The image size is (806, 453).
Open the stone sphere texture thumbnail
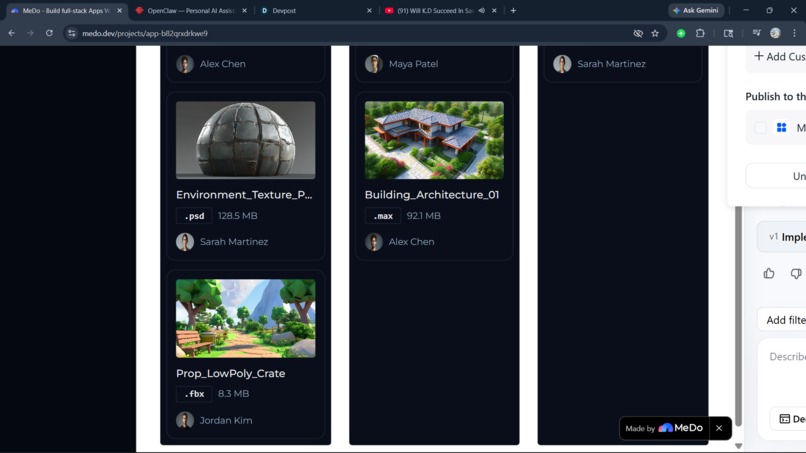pos(246,140)
